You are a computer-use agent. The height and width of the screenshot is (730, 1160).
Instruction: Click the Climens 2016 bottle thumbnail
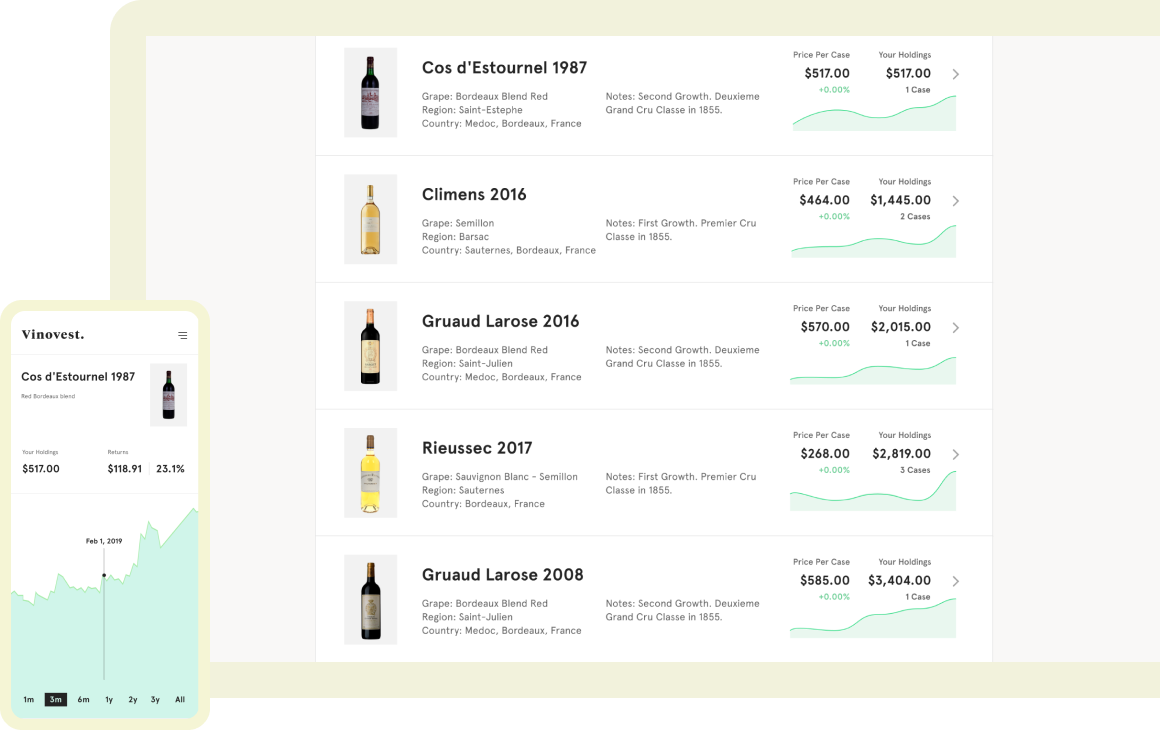(370, 219)
